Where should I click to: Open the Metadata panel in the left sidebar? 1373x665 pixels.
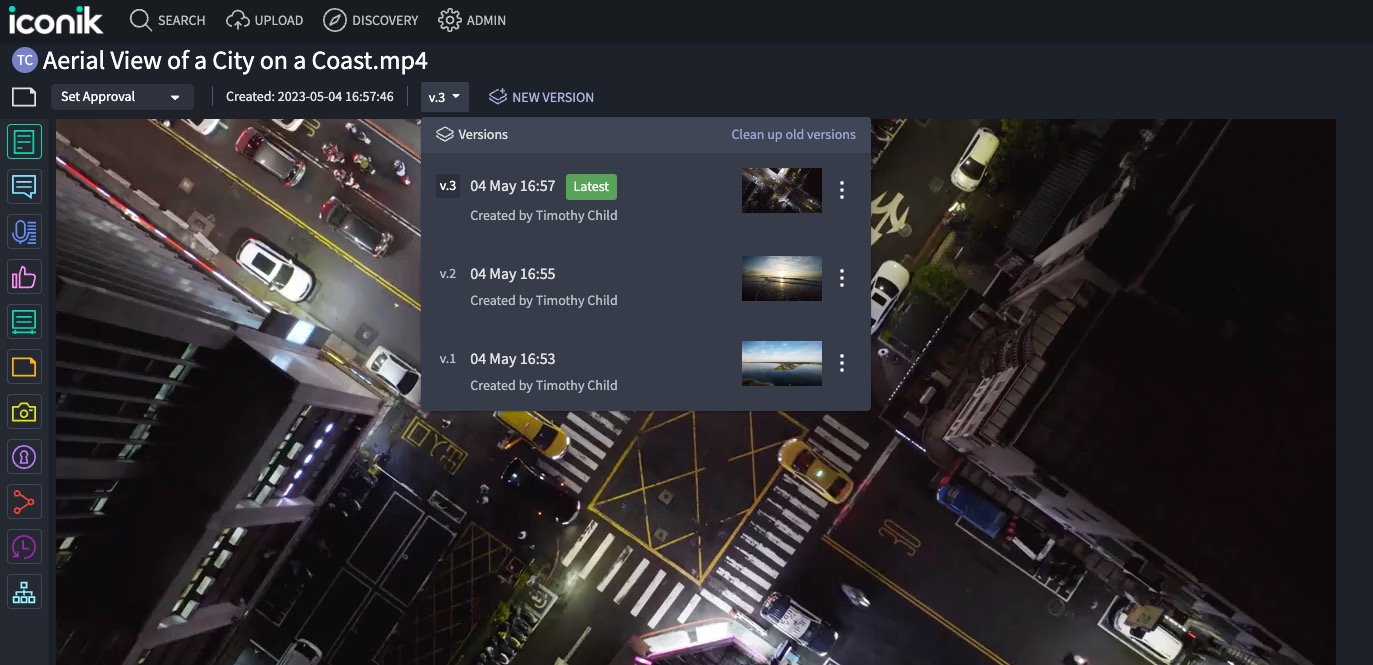pos(23,141)
